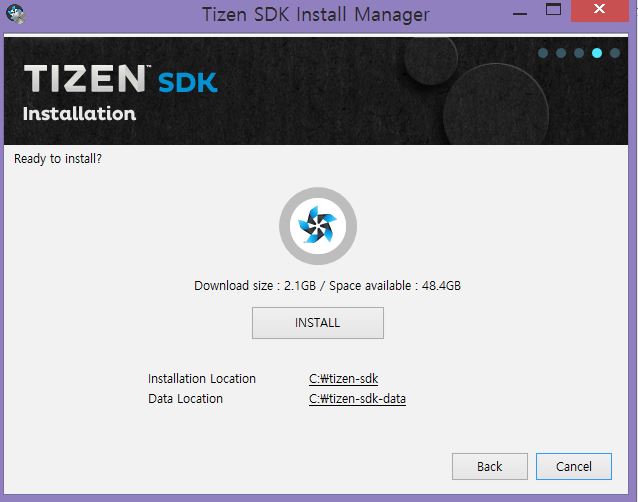The image size is (638, 502).
Task: Go Back to the previous step
Action: tap(489, 466)
